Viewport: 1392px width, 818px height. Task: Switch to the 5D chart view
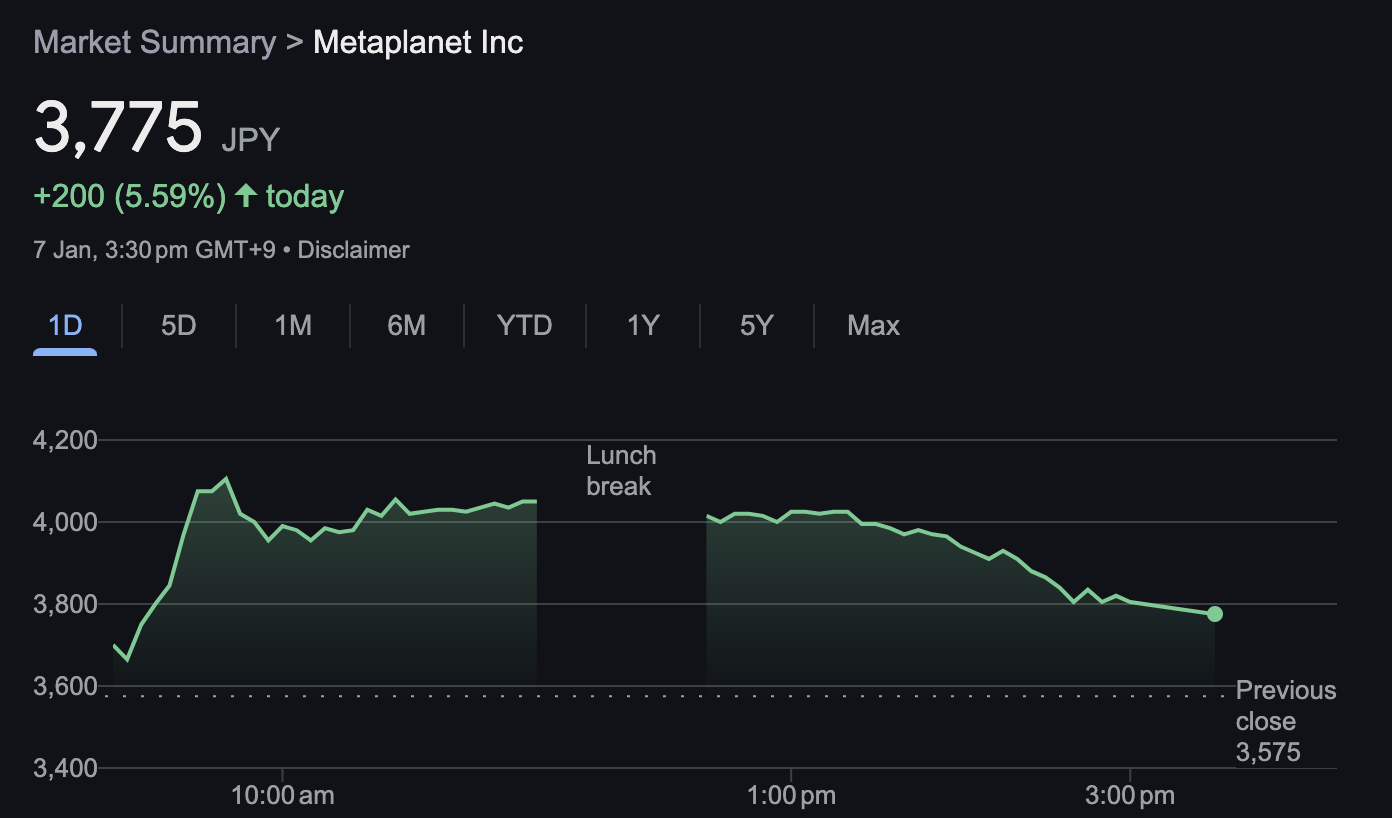tap(177, 325)
